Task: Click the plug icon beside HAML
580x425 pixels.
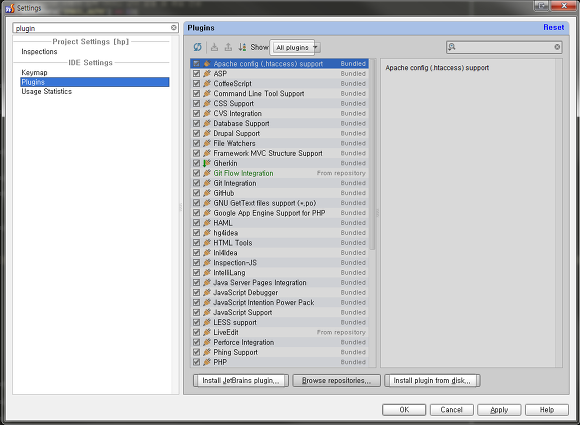Action: 207,223
